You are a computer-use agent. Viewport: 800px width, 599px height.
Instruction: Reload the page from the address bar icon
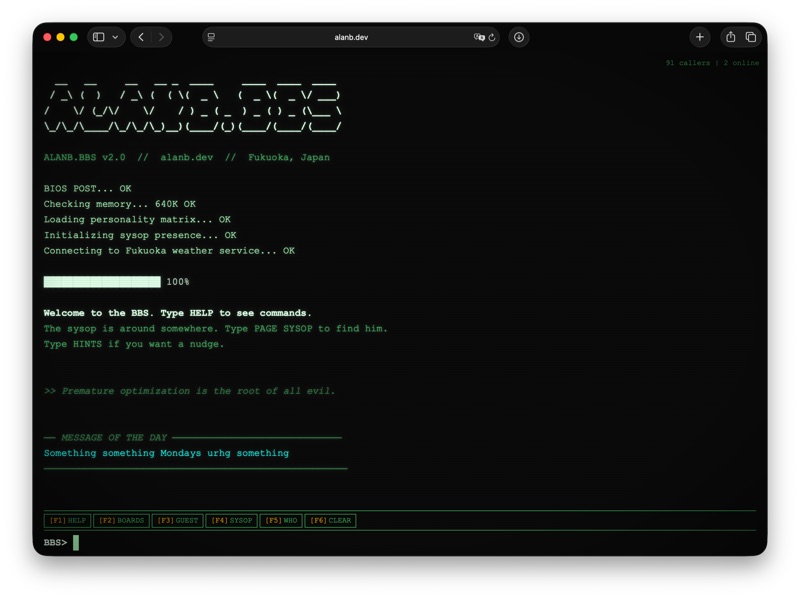click(492, 37)
